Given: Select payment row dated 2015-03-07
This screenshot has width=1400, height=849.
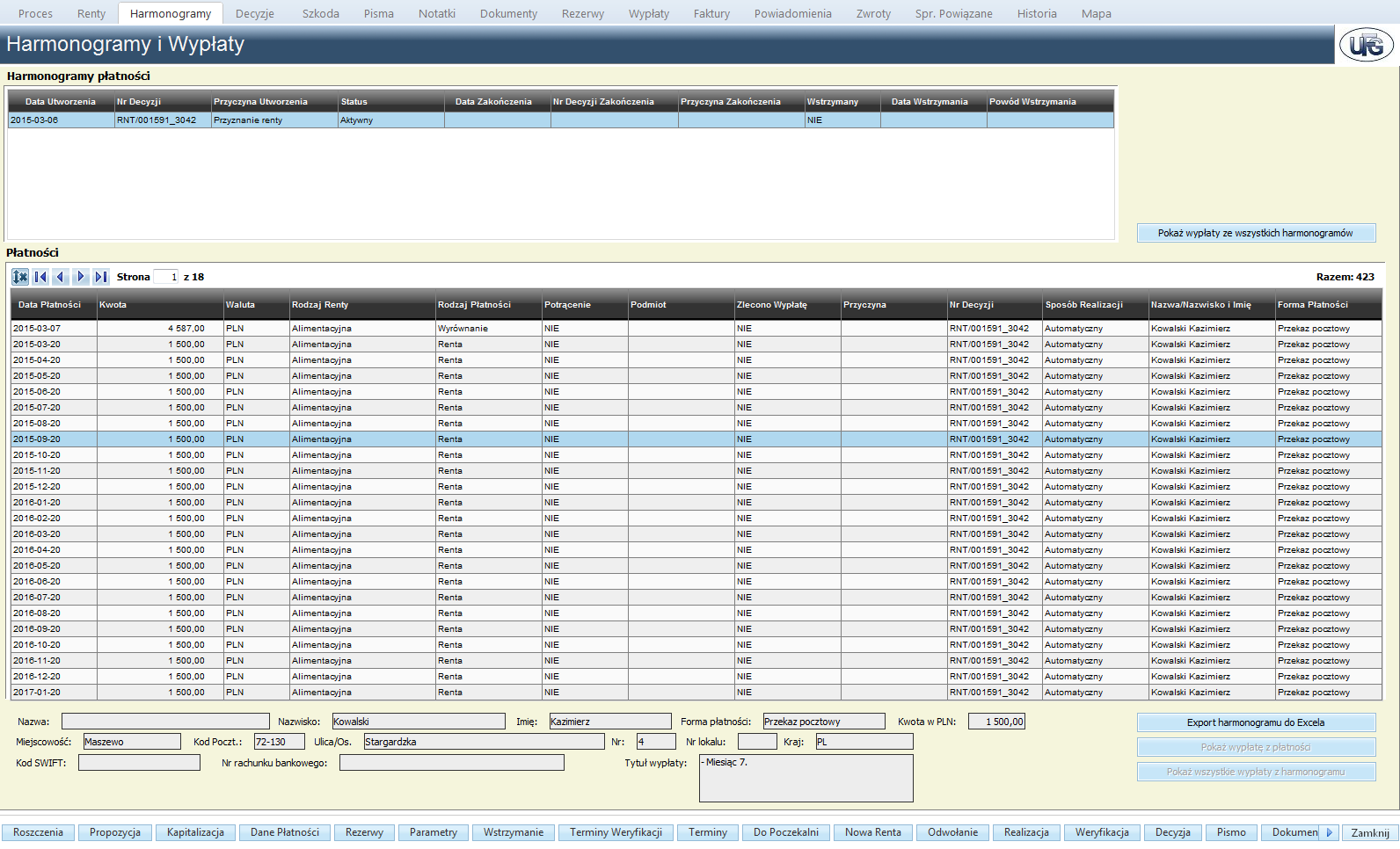Looking at the screenshot, I should click(x=696, y=329).
